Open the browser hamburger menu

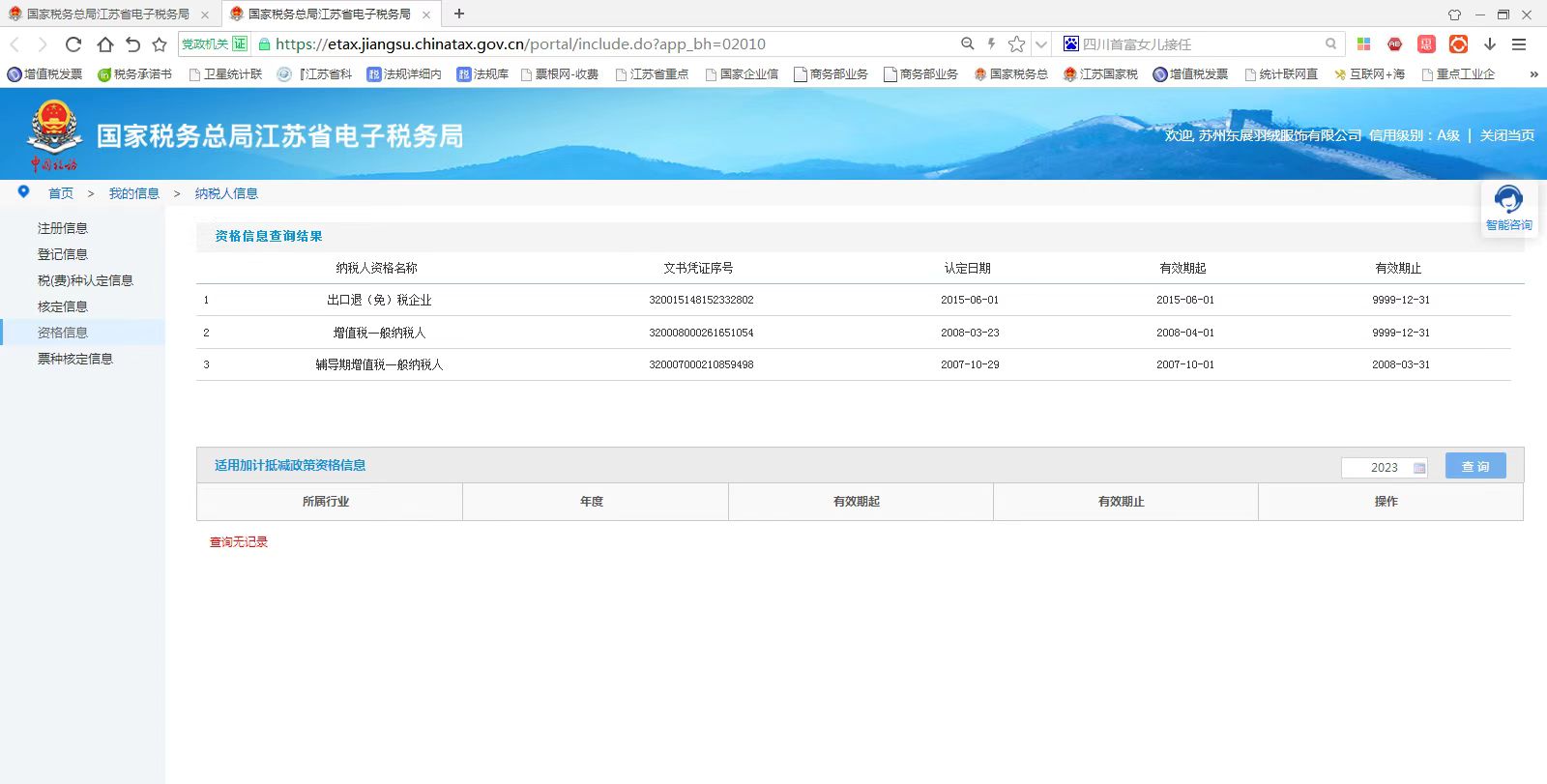(1519, 44)
